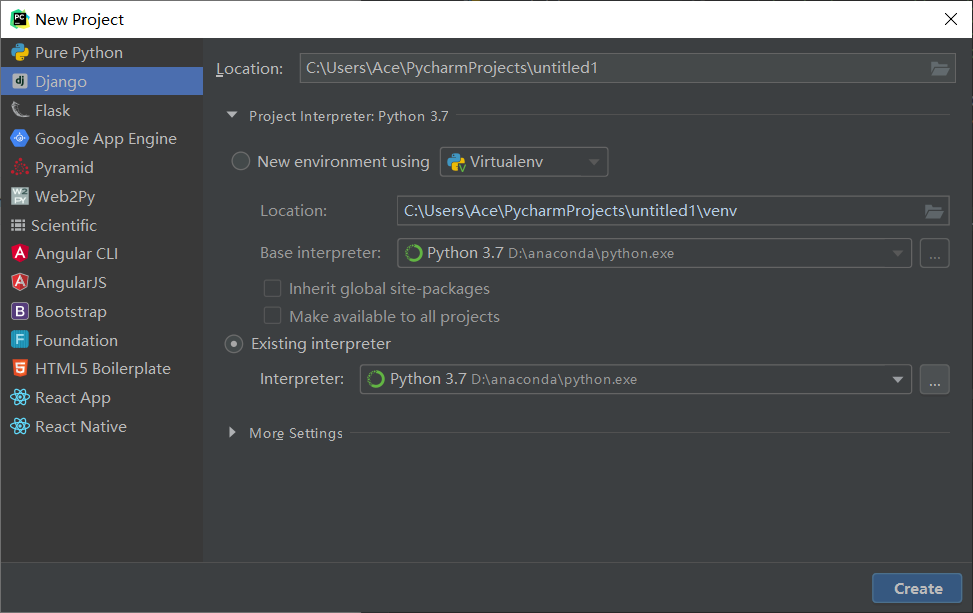Select Scientific project type
The image size is (973, 613).
pyautogui.click(x=102, y=225)
